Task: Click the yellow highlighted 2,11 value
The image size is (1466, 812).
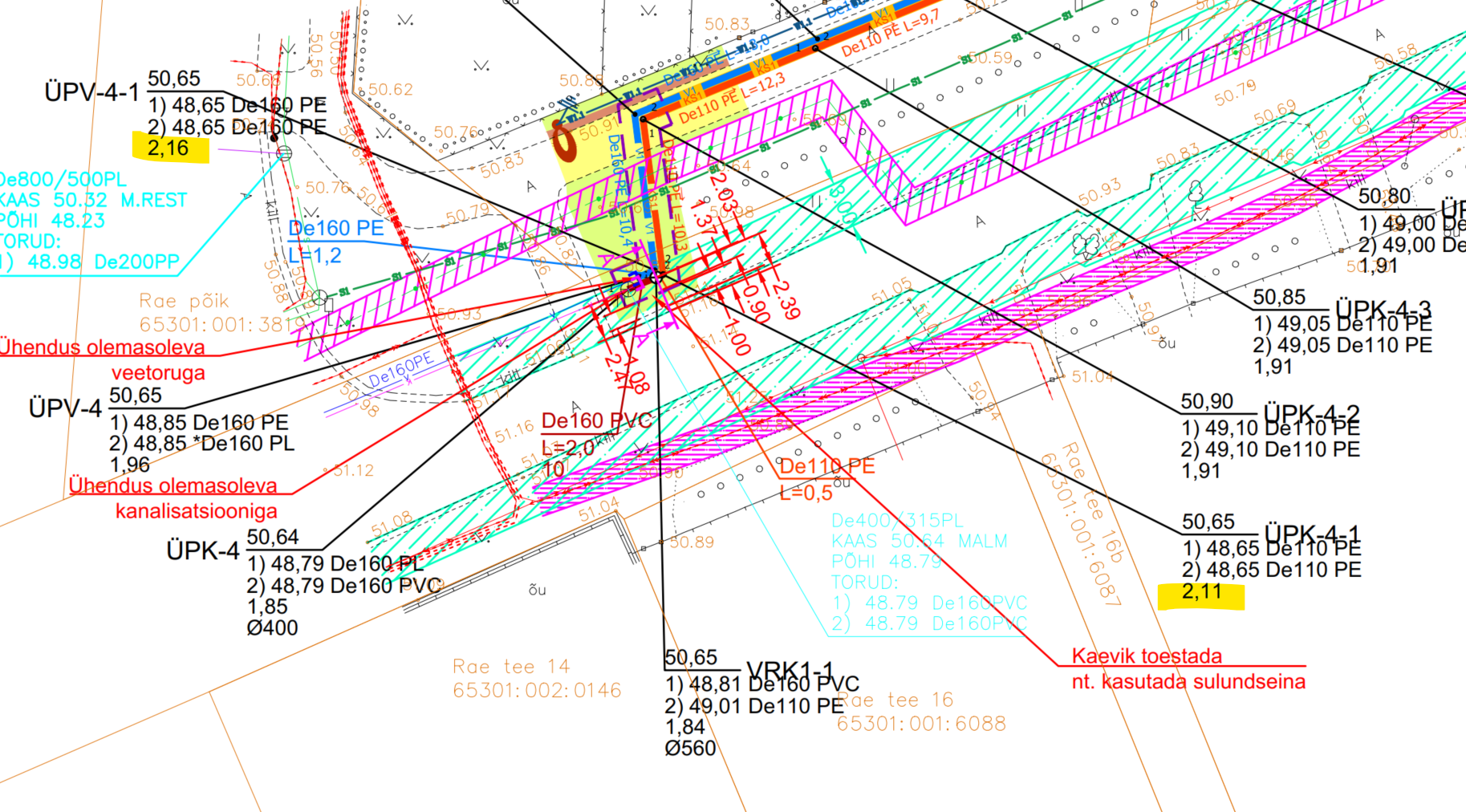Action: coord(1201,593)
